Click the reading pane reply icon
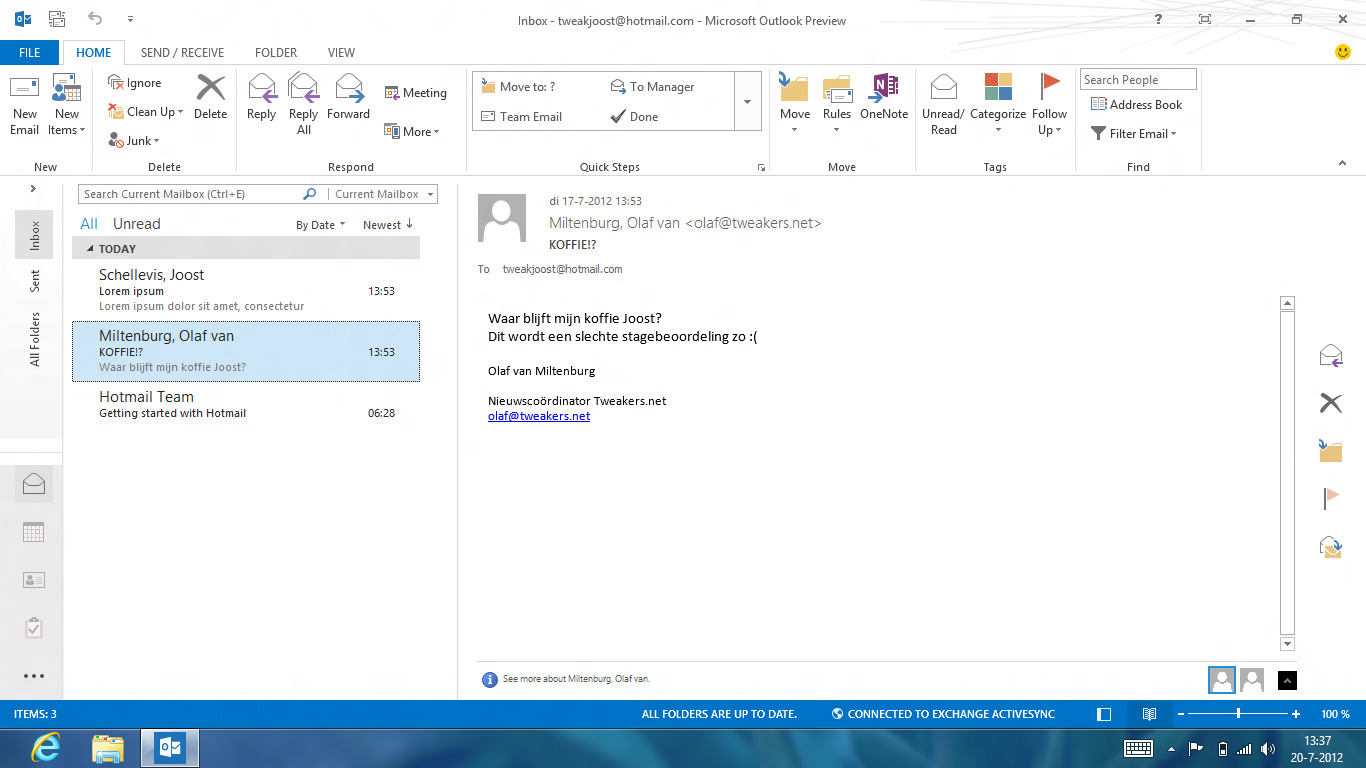The width and height of the screenshot is (1366, 768). [x=1330, y=355]
